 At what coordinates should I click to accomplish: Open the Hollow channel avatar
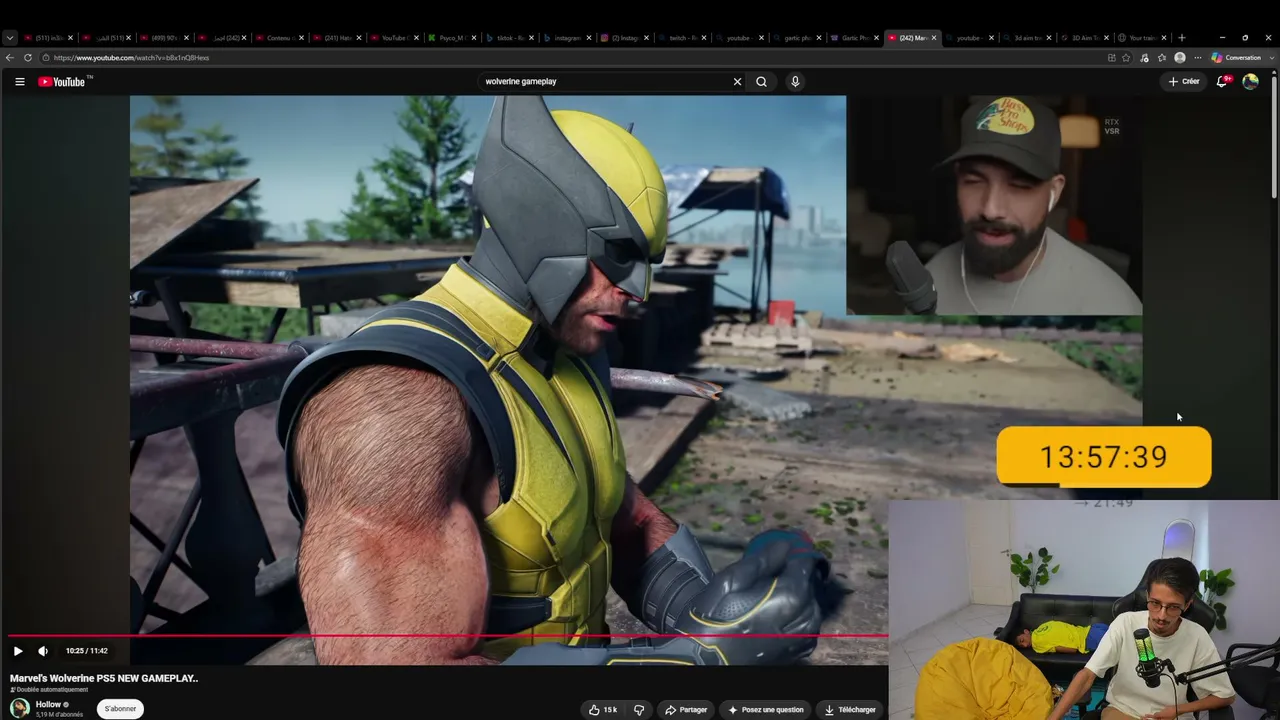pos(19,708)
